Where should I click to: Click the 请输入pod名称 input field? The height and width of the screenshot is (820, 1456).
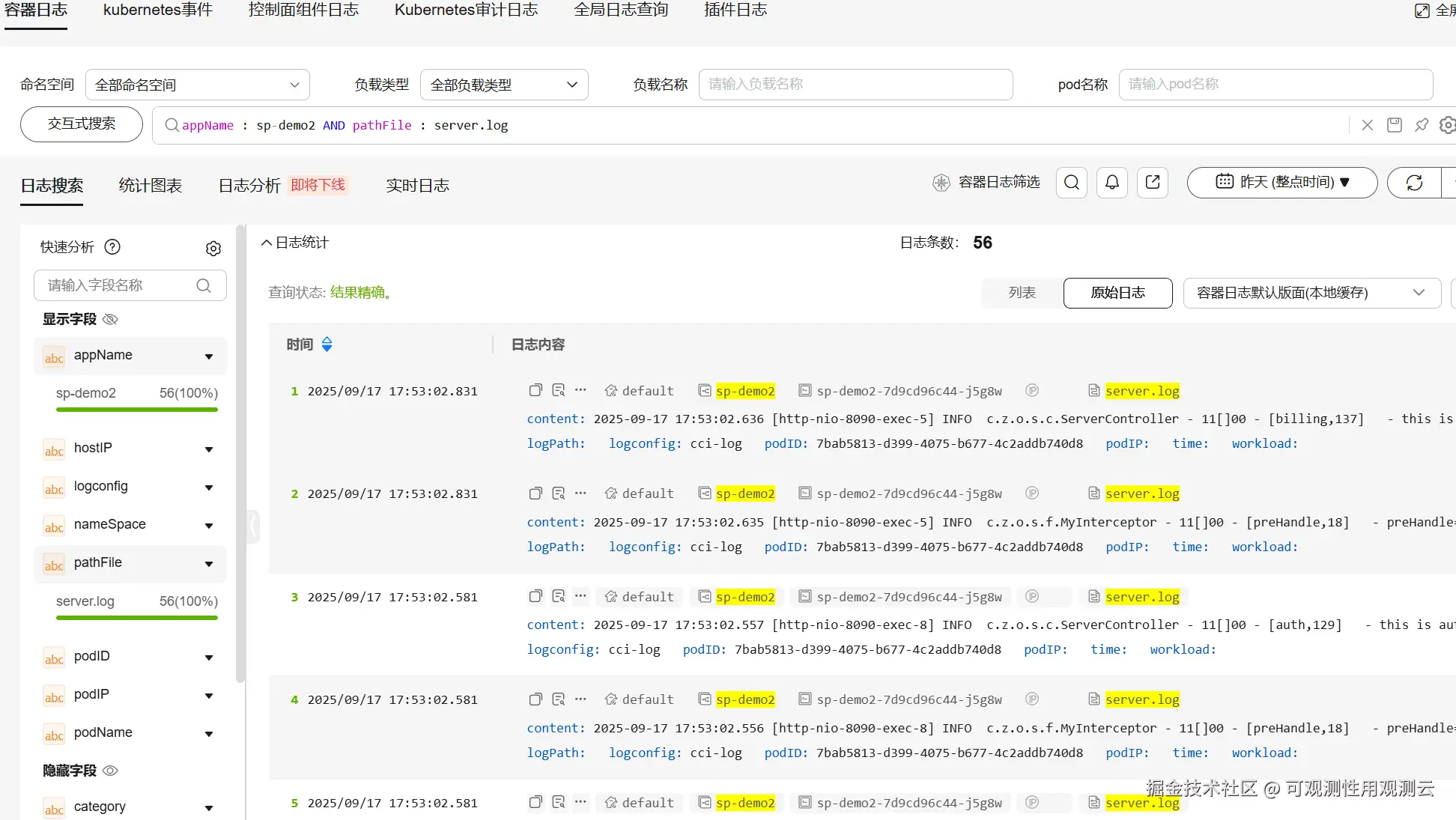click(1275, 85)
